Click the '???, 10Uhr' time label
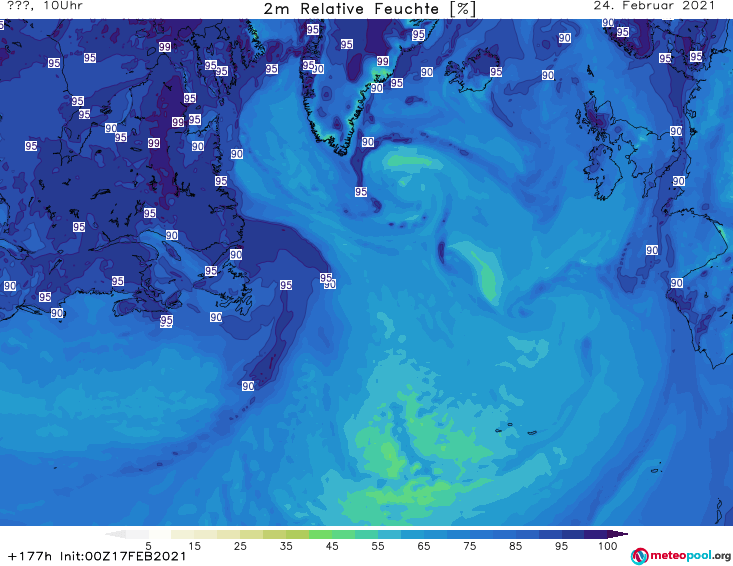 pyautogui.click(x=45, y=6)
